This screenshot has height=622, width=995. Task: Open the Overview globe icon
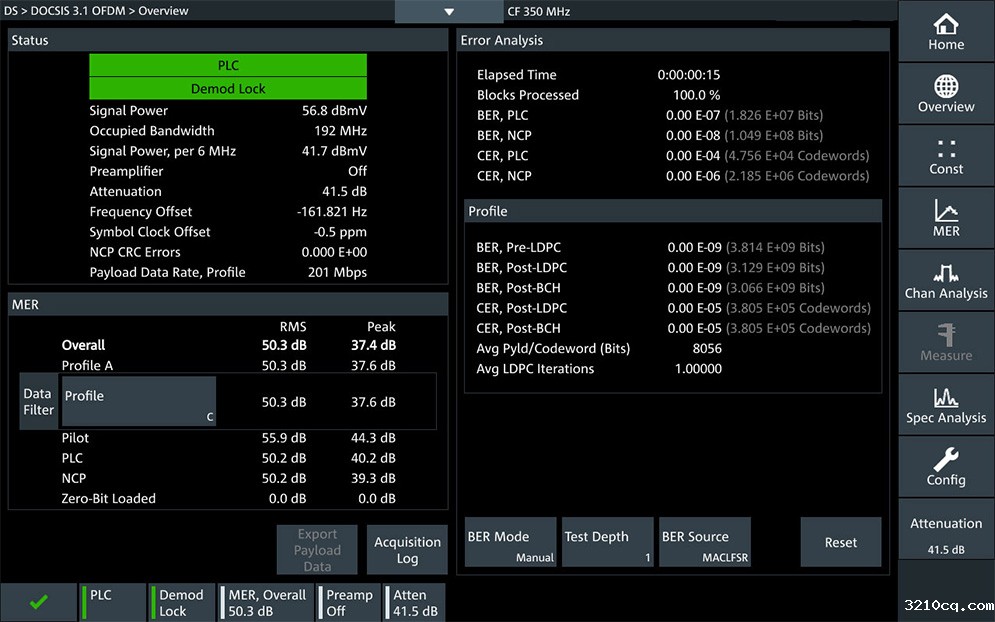pos(945,94)
